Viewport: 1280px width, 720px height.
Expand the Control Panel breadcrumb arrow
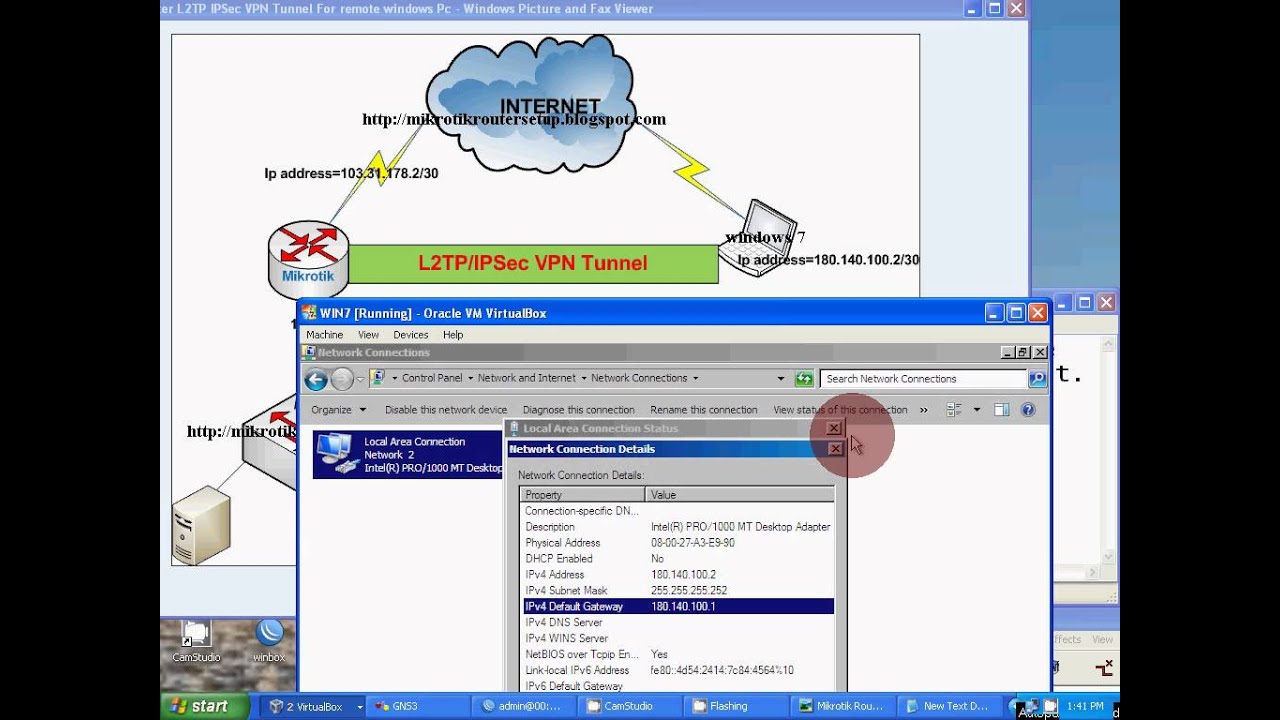470,378
